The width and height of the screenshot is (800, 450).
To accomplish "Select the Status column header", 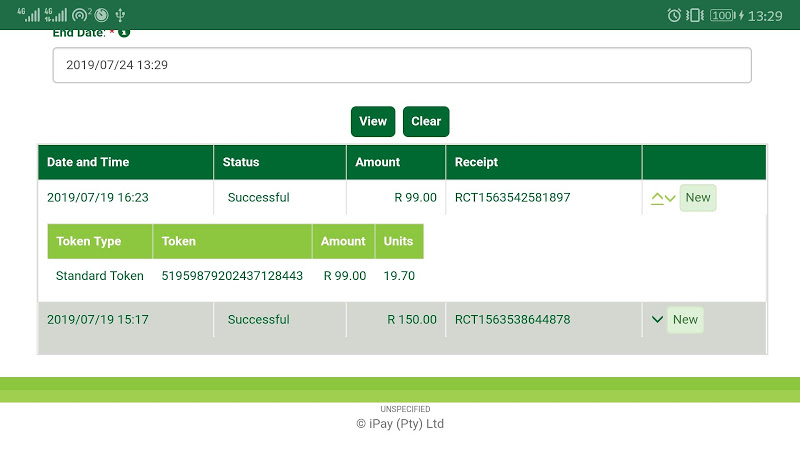I will click(241, 162).
